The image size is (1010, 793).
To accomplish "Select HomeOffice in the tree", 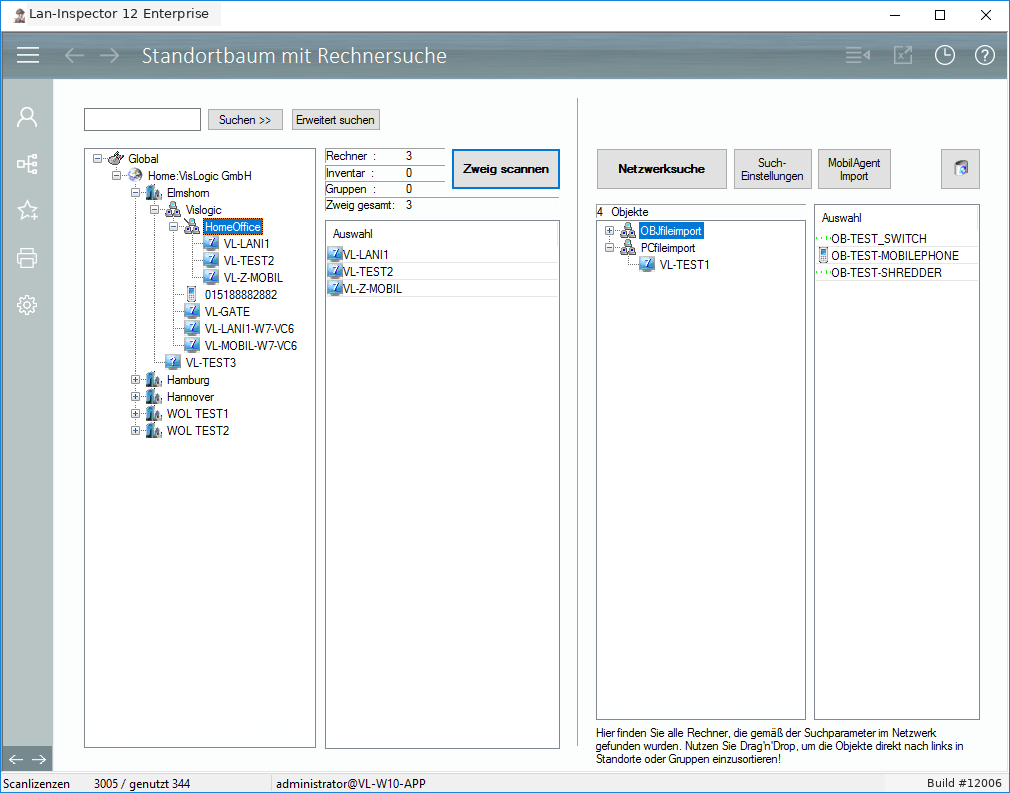I will tap(233, 227).
